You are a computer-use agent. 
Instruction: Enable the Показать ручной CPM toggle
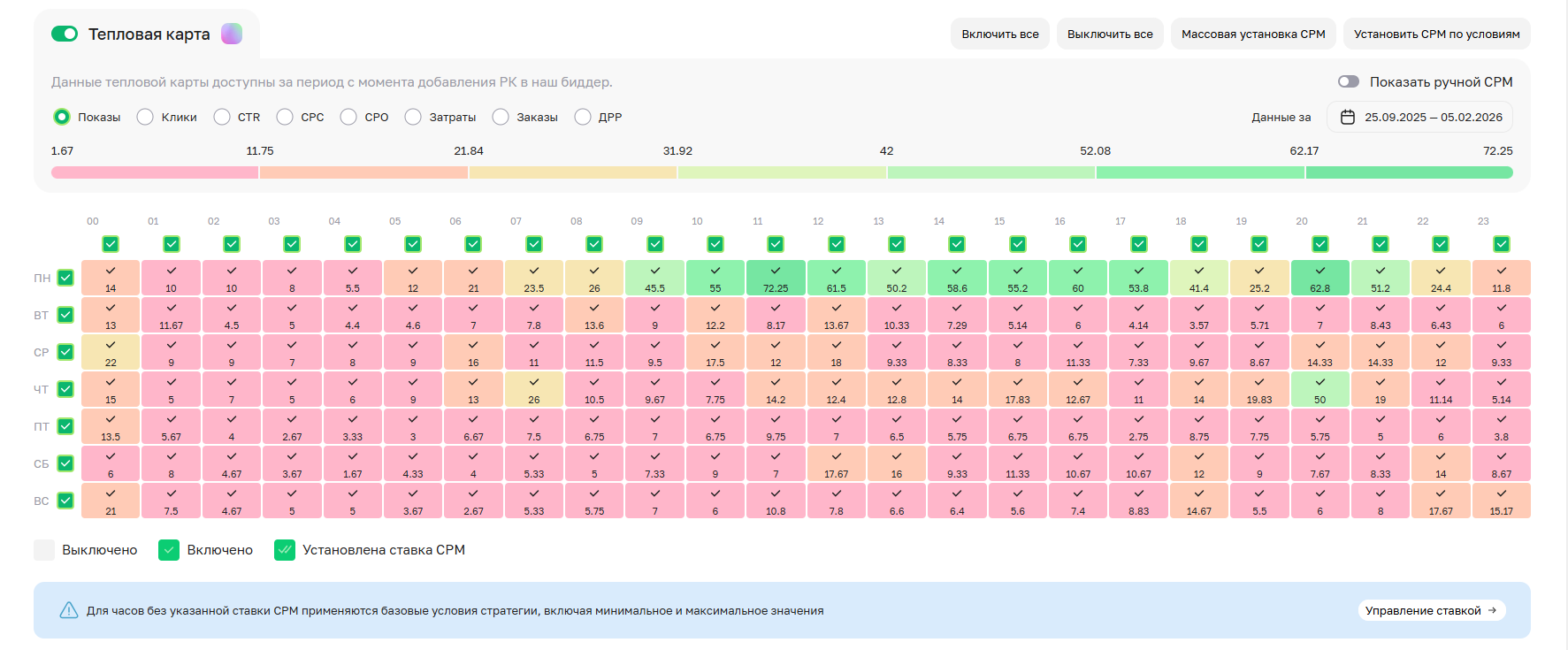pos(1348,81)
